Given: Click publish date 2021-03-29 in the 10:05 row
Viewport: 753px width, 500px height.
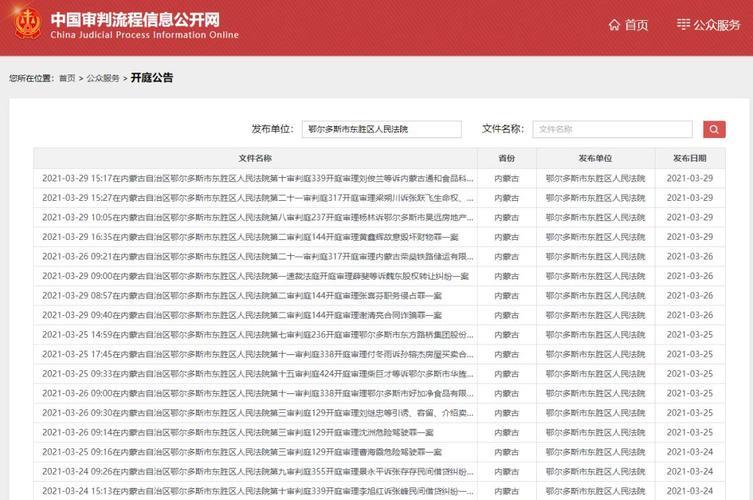Looking at the screenshot, I should coord(690,218).
